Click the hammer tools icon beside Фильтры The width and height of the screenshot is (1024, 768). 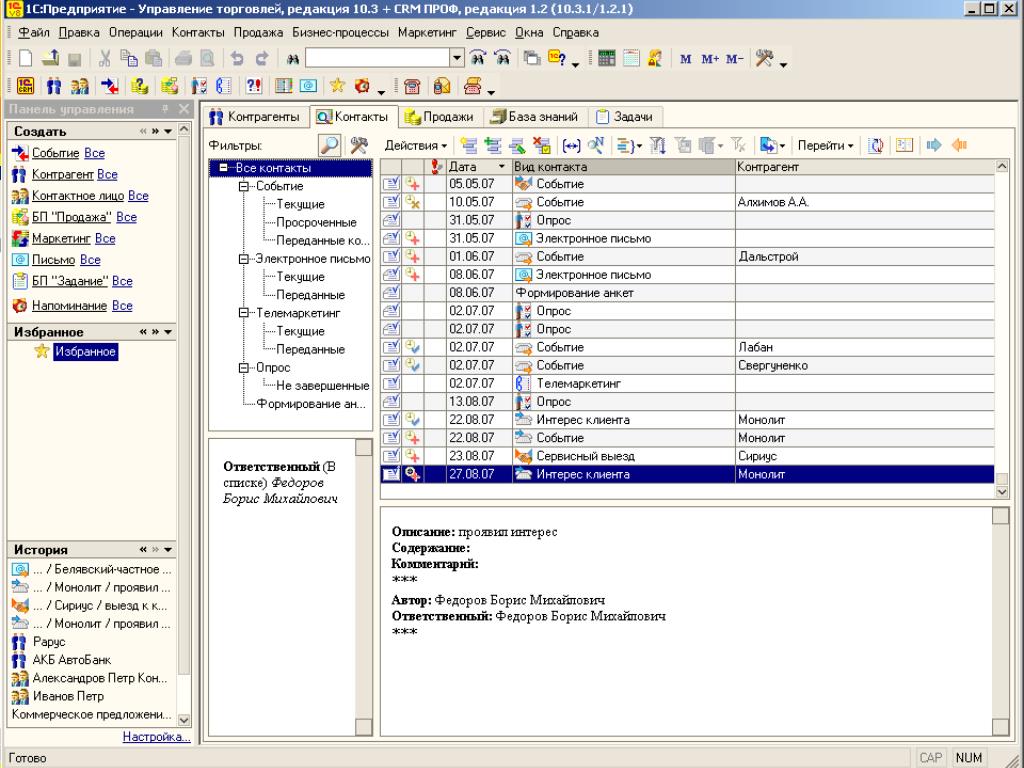click(x=359, y=145)
